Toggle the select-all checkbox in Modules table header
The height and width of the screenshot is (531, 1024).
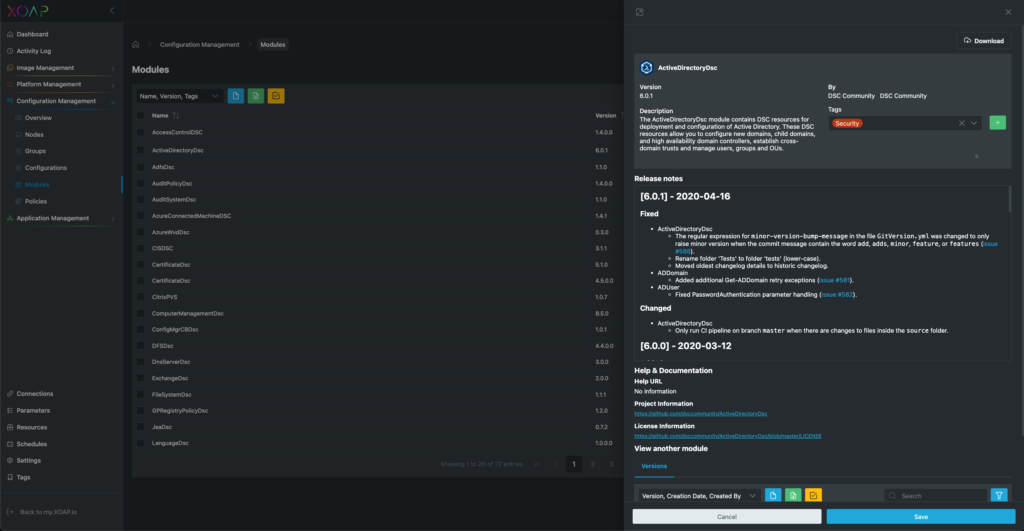coord(140,116)
